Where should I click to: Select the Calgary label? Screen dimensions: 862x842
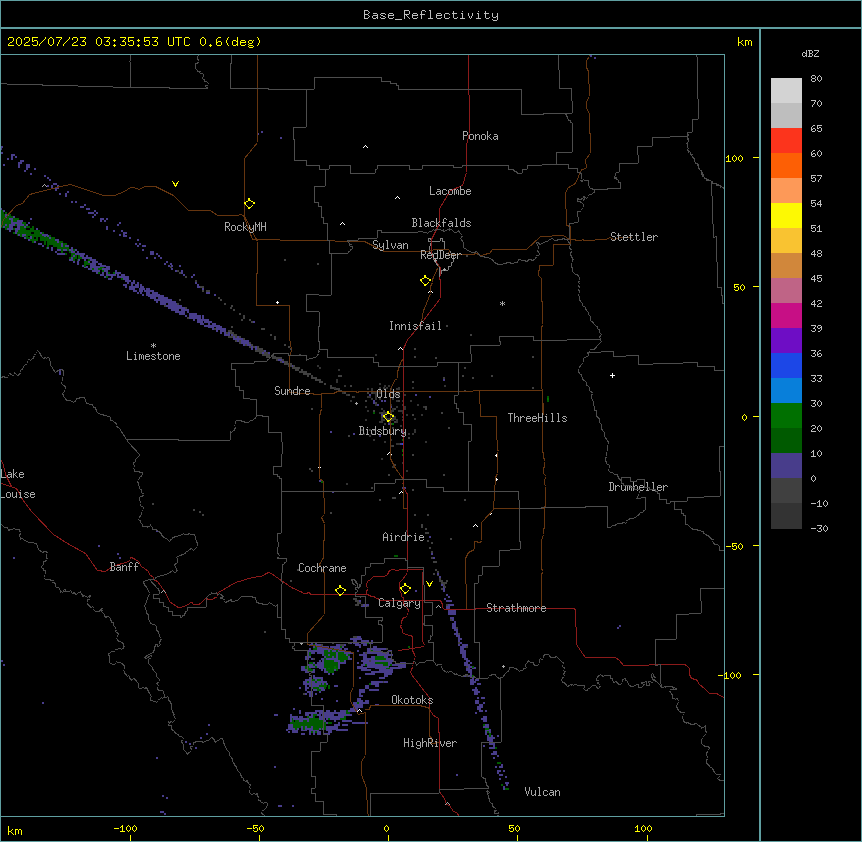pyautogui.click(x=400, y=603)
